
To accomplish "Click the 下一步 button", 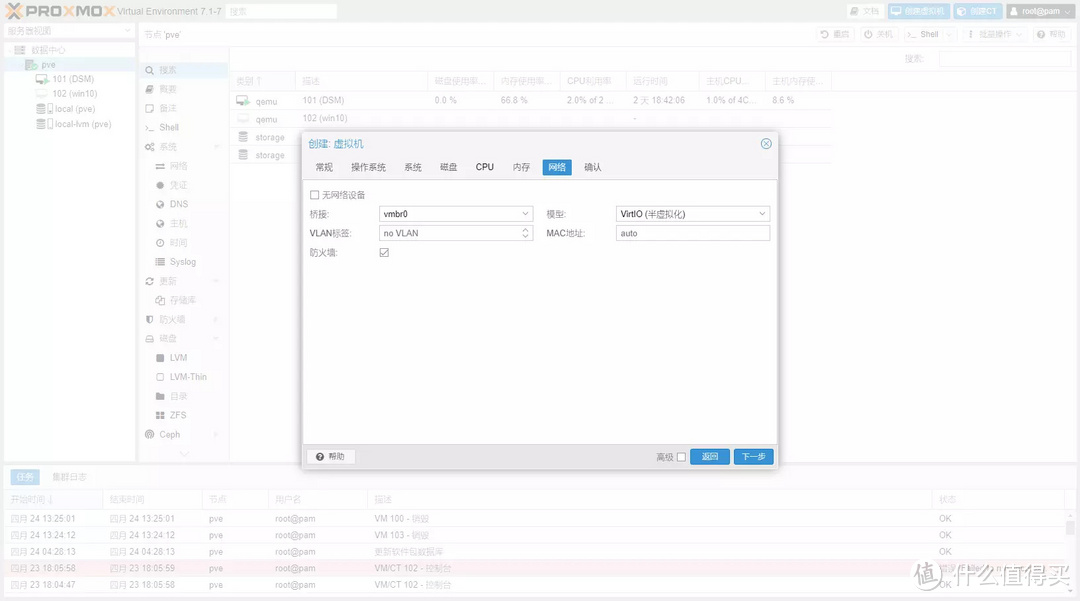I will [754, 456].
